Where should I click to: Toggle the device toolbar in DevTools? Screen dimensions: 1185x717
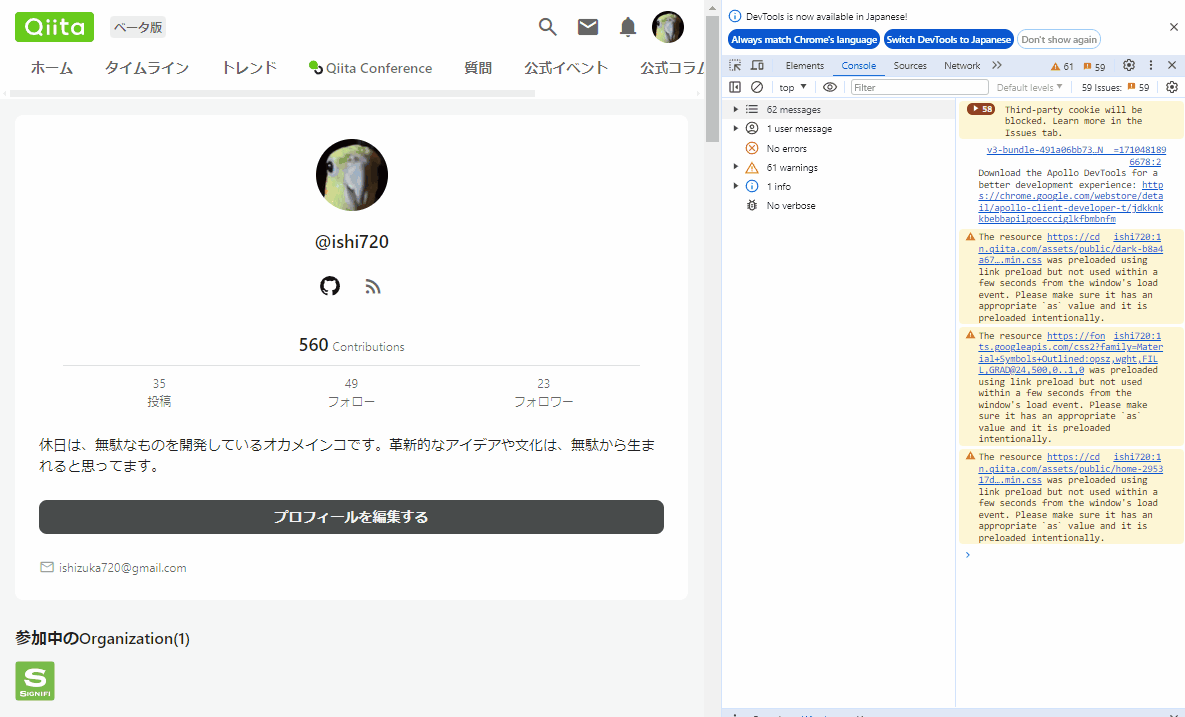[757, 64]
